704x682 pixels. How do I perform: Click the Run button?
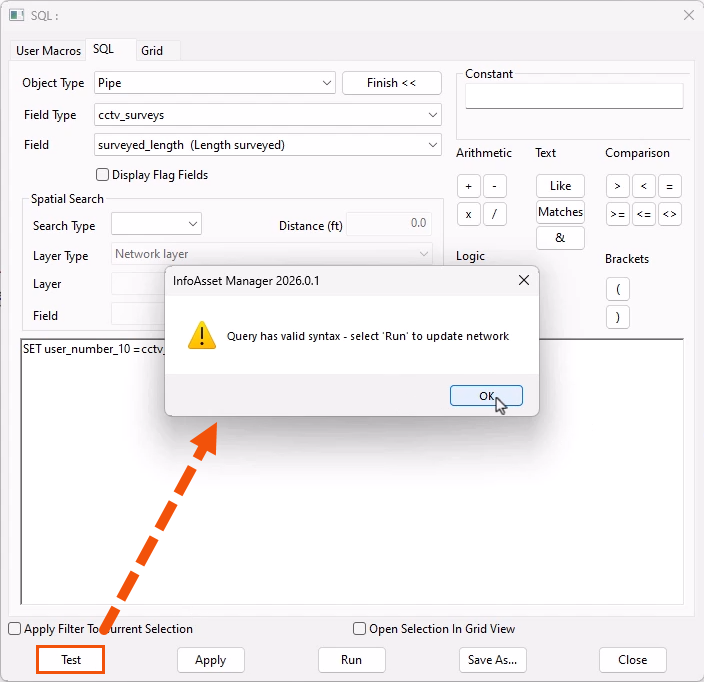[352, 660]
